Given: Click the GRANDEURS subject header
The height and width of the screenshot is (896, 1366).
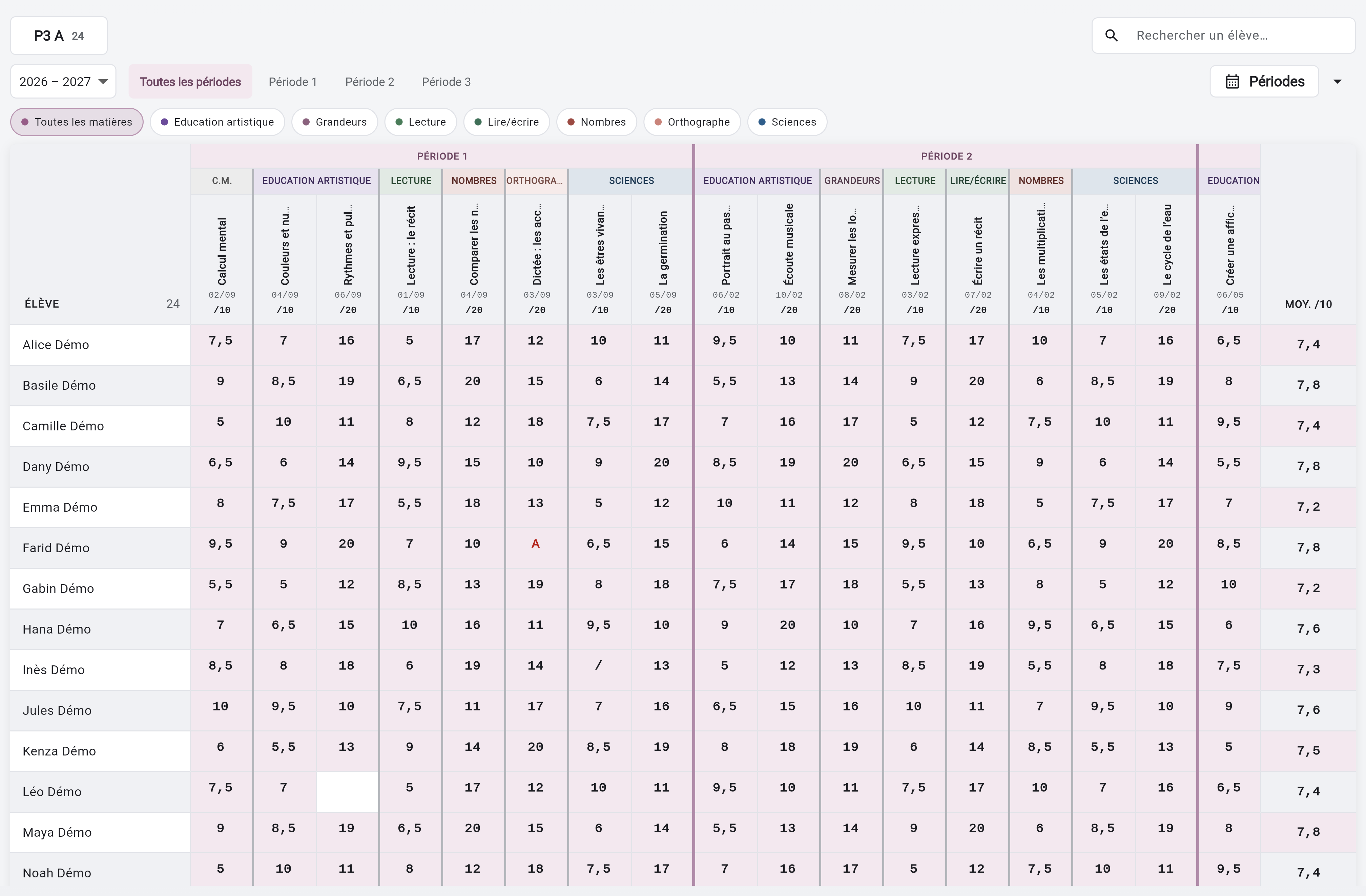Looking at the screenshot, I should coord(852,181).
